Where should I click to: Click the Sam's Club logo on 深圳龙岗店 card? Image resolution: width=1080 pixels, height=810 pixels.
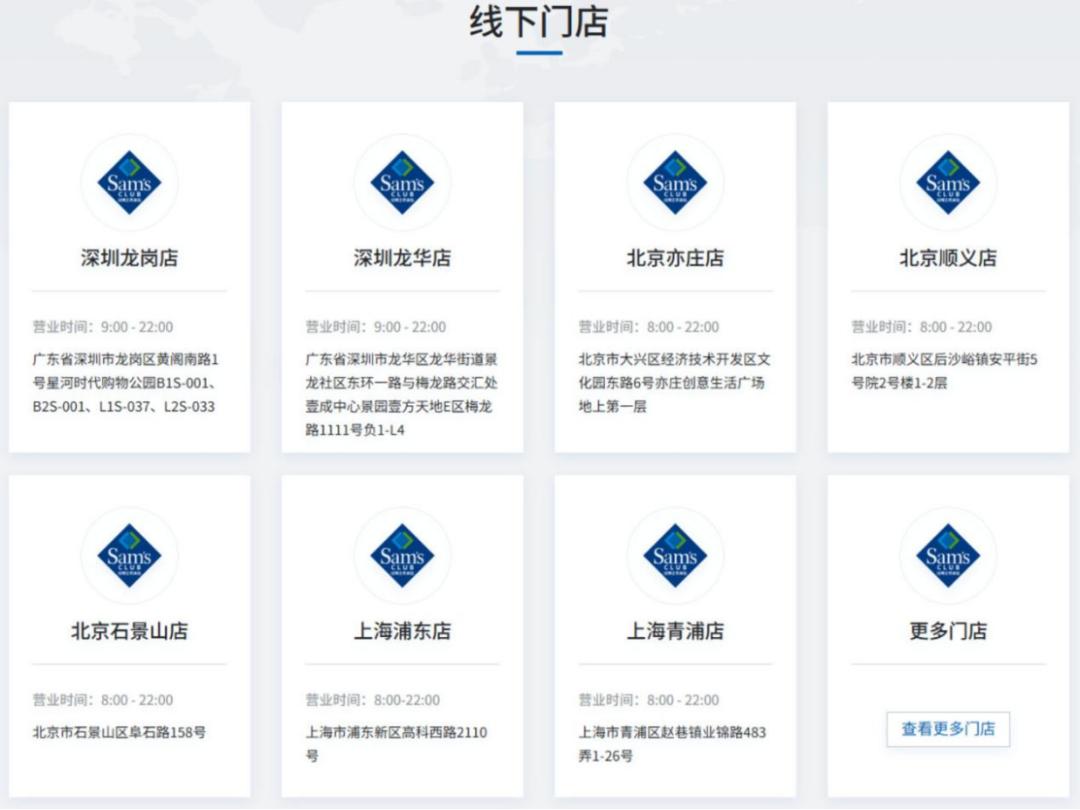(x=129, y=183)
